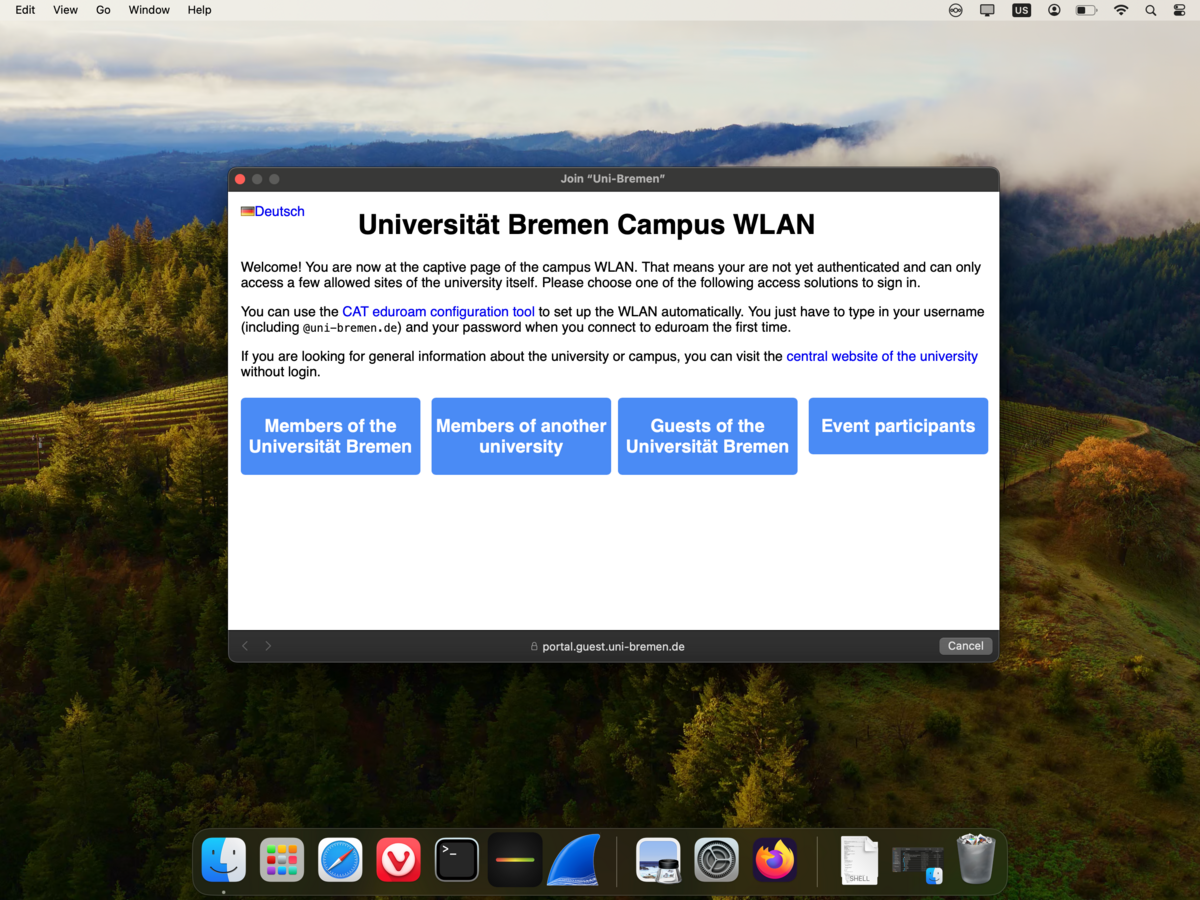Open the Window menu
This screenshot has height=900, width=1200.
point(149,10)
